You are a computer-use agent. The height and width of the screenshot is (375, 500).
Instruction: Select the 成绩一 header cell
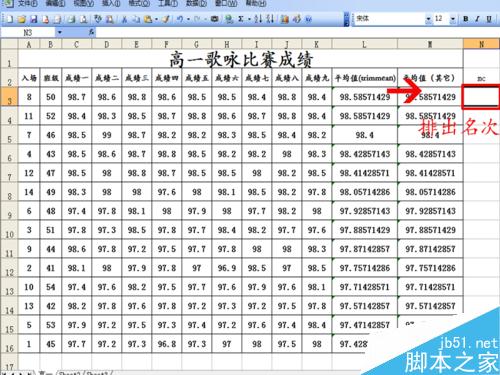[x=77, y=78]
